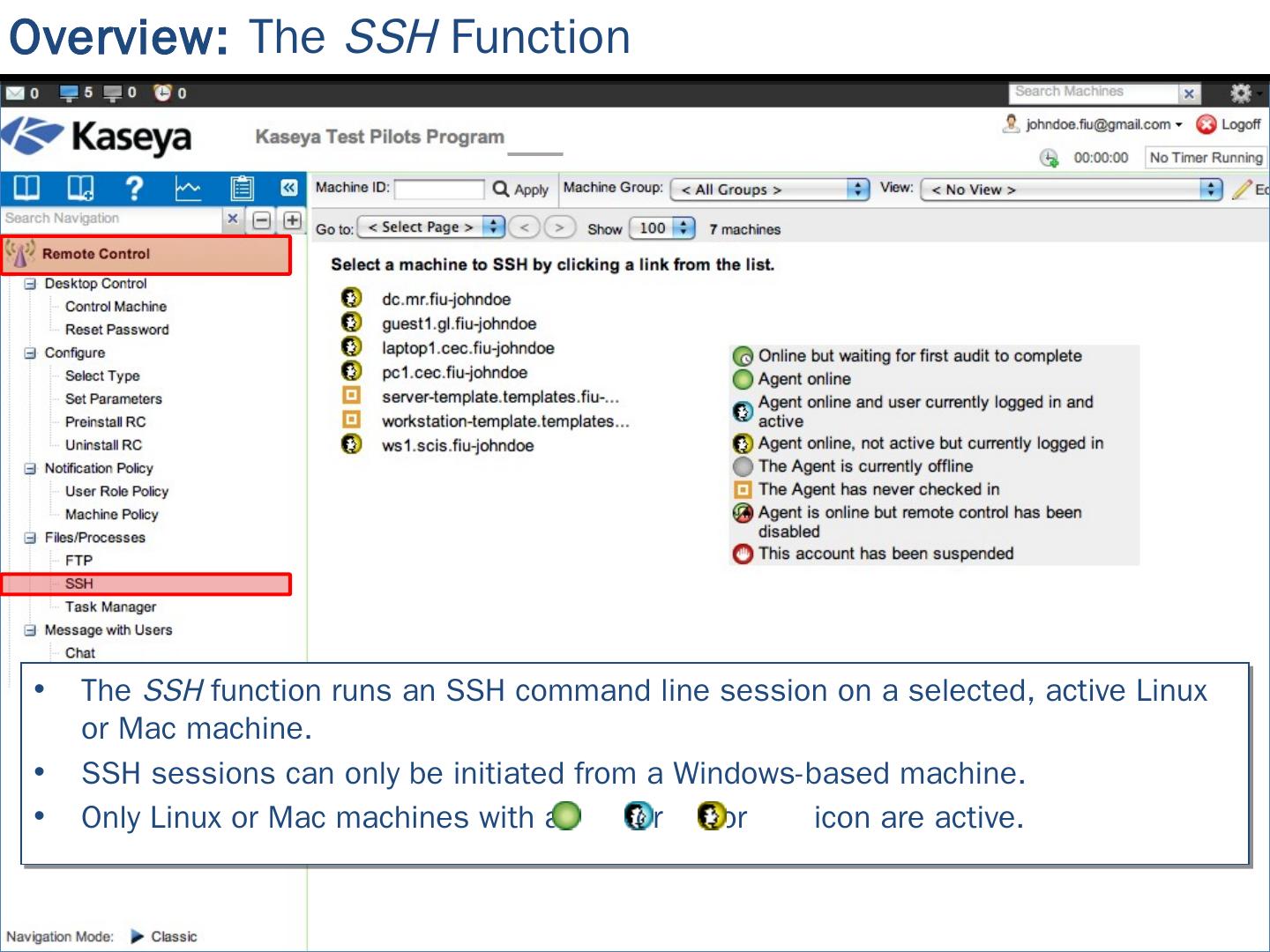This screenshot has width=1270, height=952.
Task: Expand all navigation items with plus button
Action: point(292,219)
